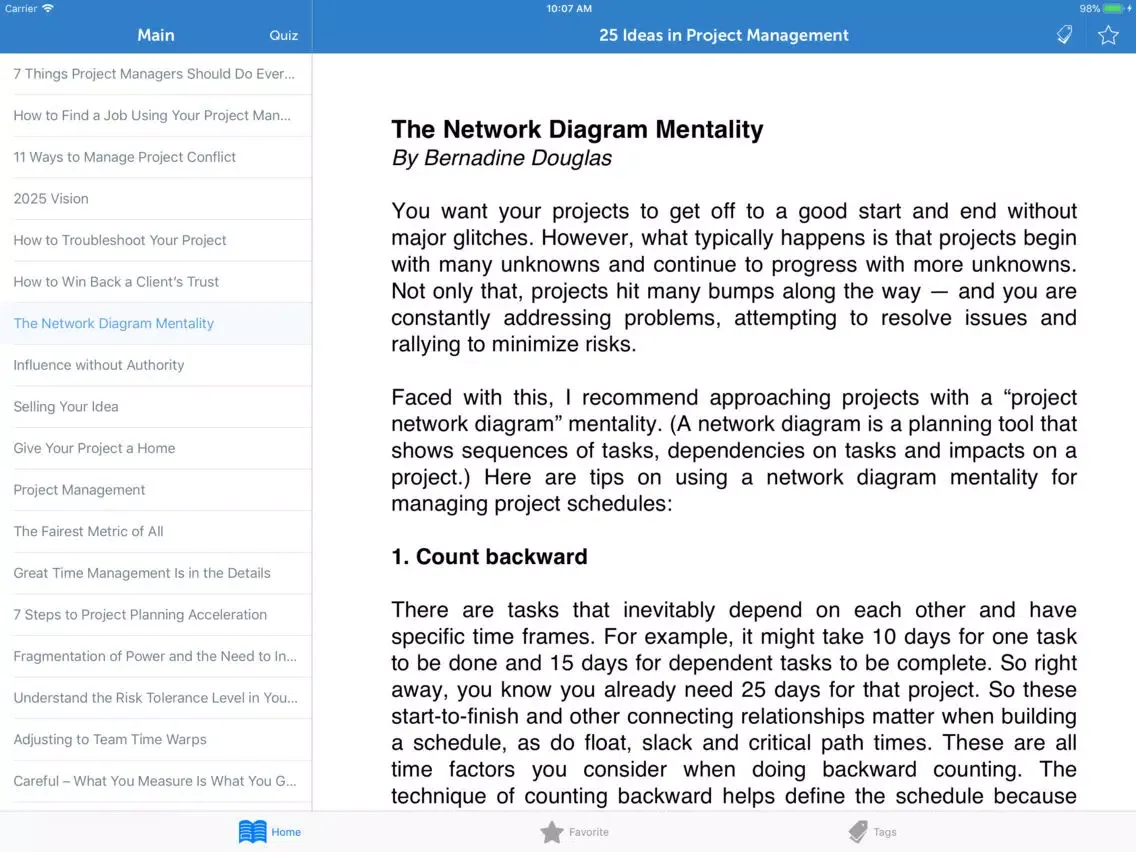Open 'Careful – What You Measure Is What You G...'
The width and height of the screenshot is (1136, 852).
[x=156, y=781]
